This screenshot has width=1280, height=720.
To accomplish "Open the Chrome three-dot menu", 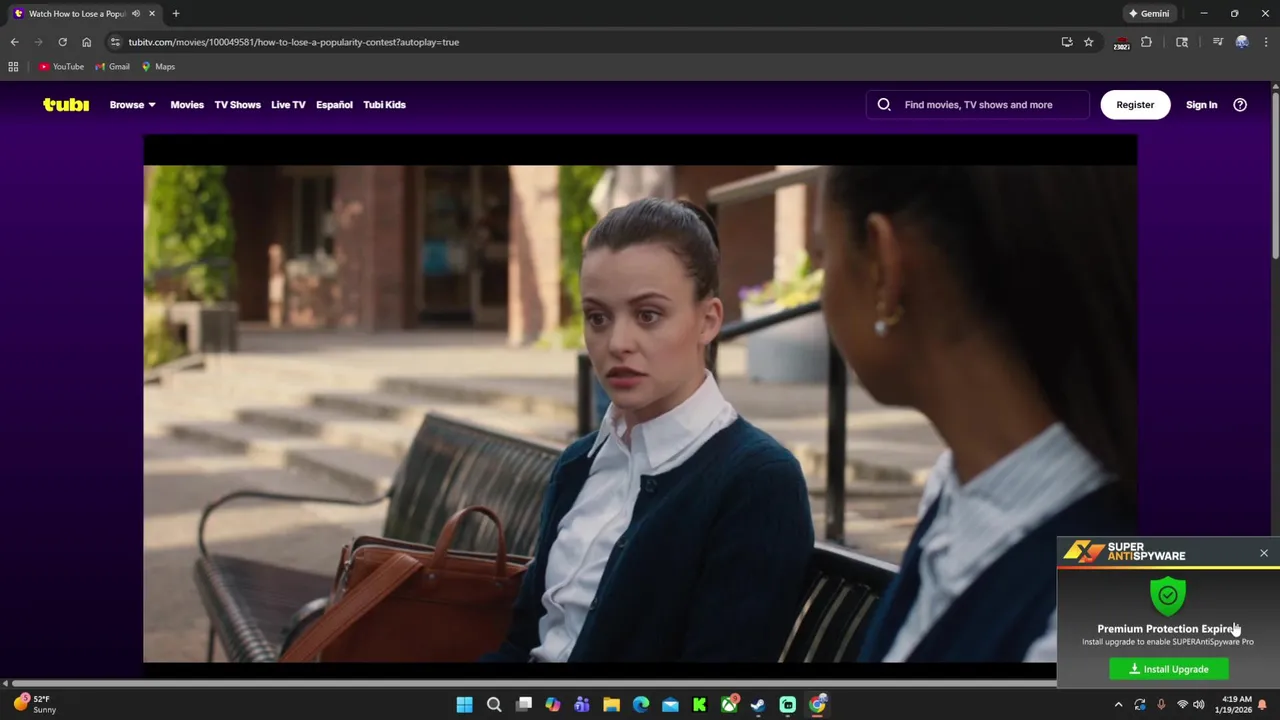I will 1265,42.
